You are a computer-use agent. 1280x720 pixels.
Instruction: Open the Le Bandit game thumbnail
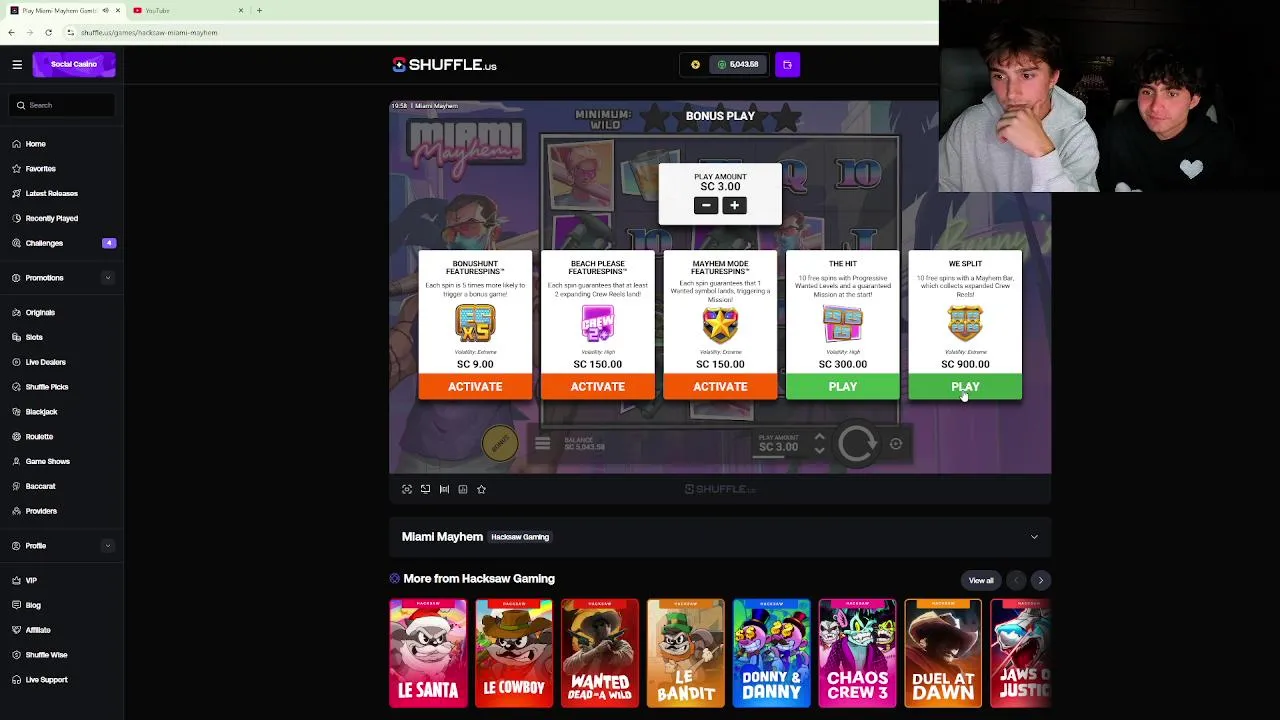point(686,653)
